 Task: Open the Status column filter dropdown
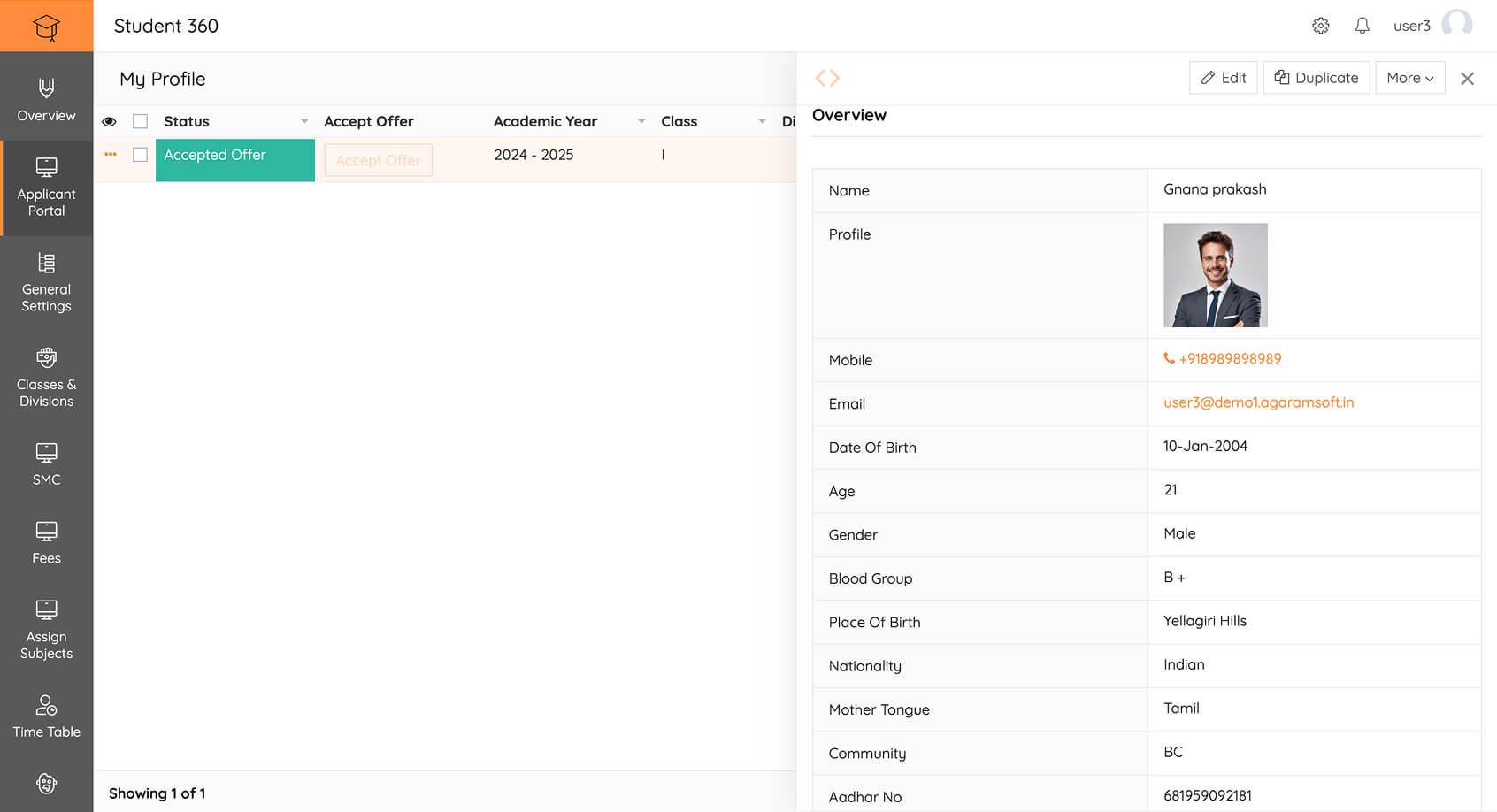304,121
